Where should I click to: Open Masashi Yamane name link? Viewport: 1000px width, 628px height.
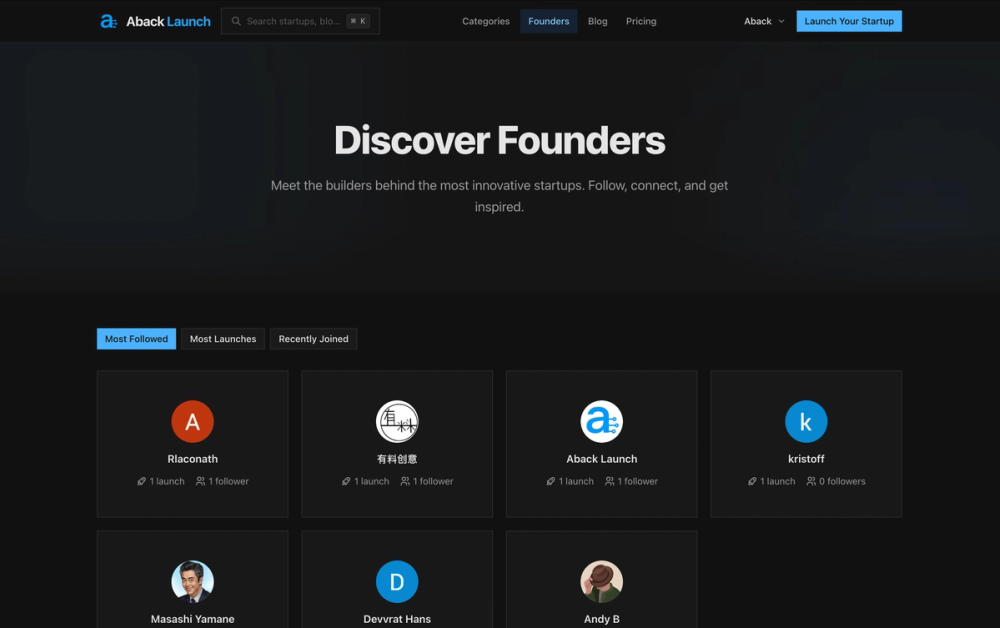[193, 619]
